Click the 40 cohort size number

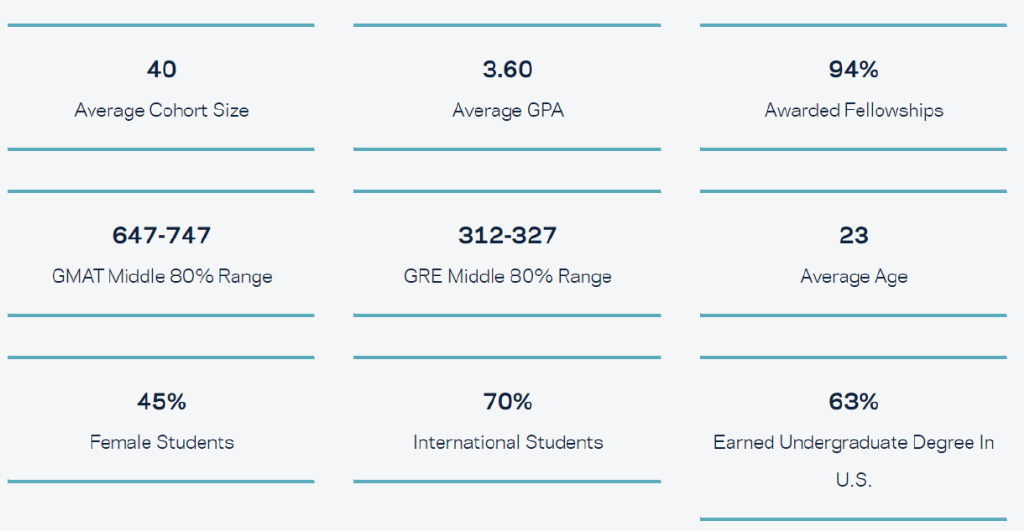161,69
